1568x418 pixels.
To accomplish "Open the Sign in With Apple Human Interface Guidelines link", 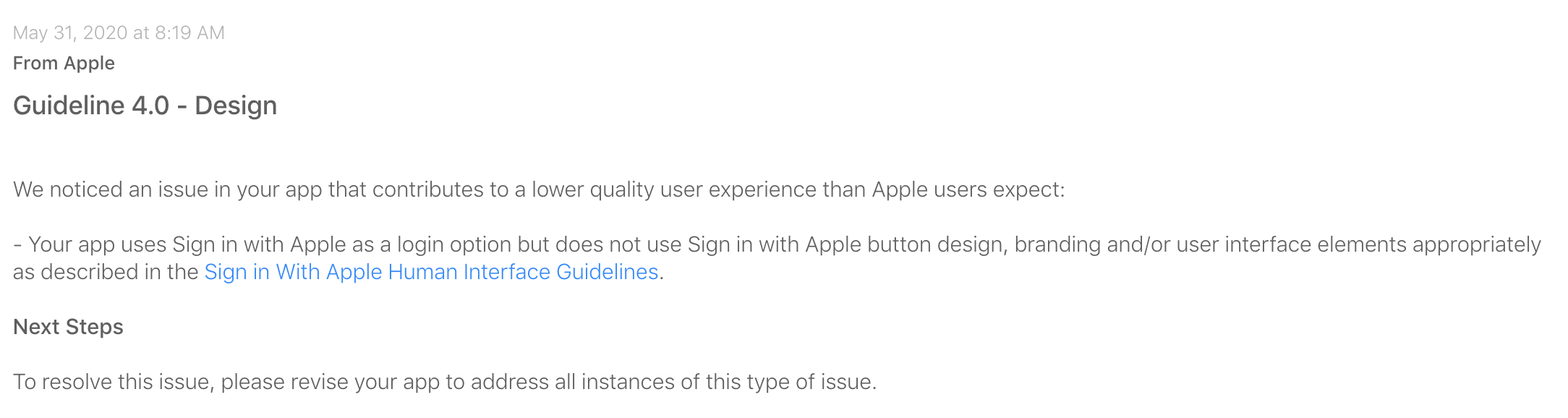I will (431, 272).
